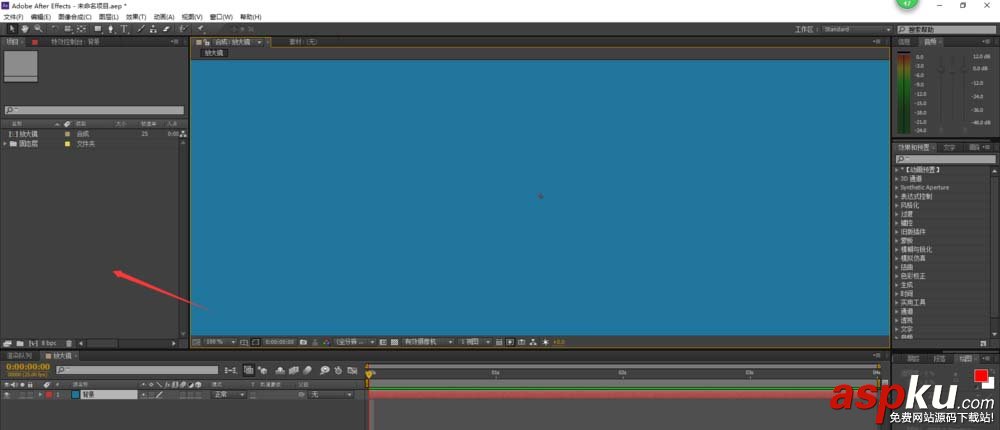Select the Brush tool
1000x430 pixels.
(141, 29)
